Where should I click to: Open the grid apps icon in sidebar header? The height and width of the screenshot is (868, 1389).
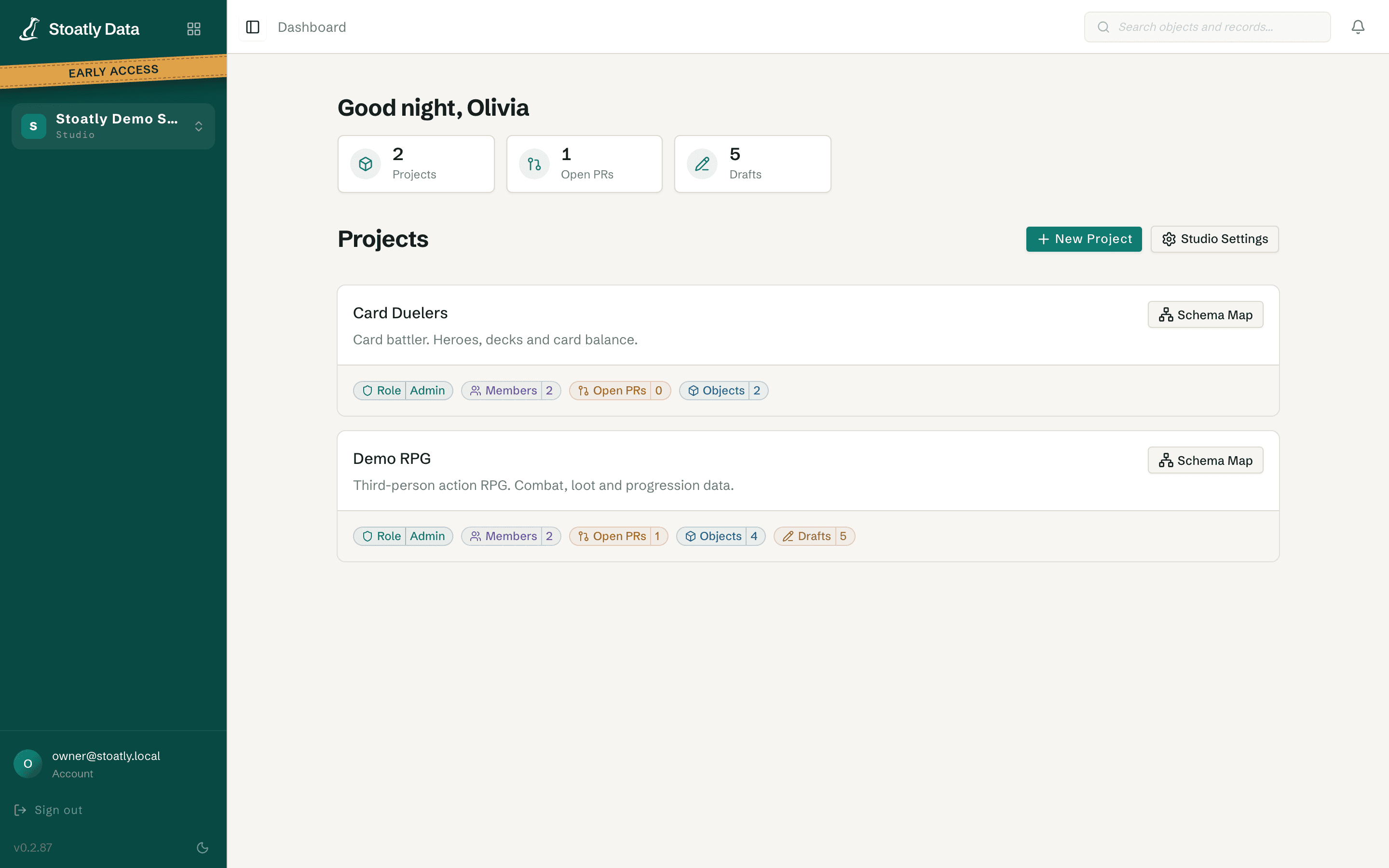(x=194, y=29)
